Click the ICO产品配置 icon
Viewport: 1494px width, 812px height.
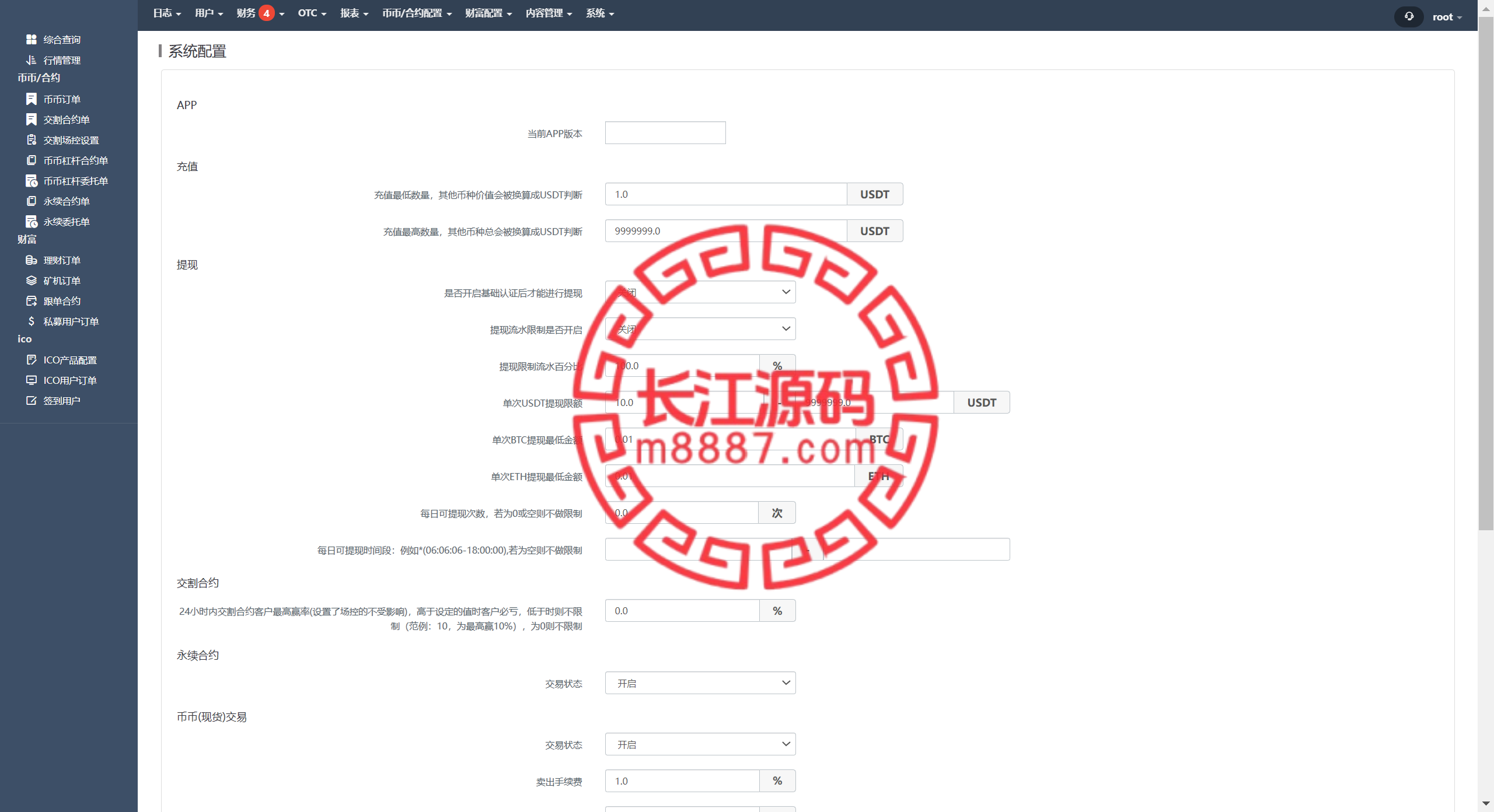pyautogui.click(x=32, y=360)
